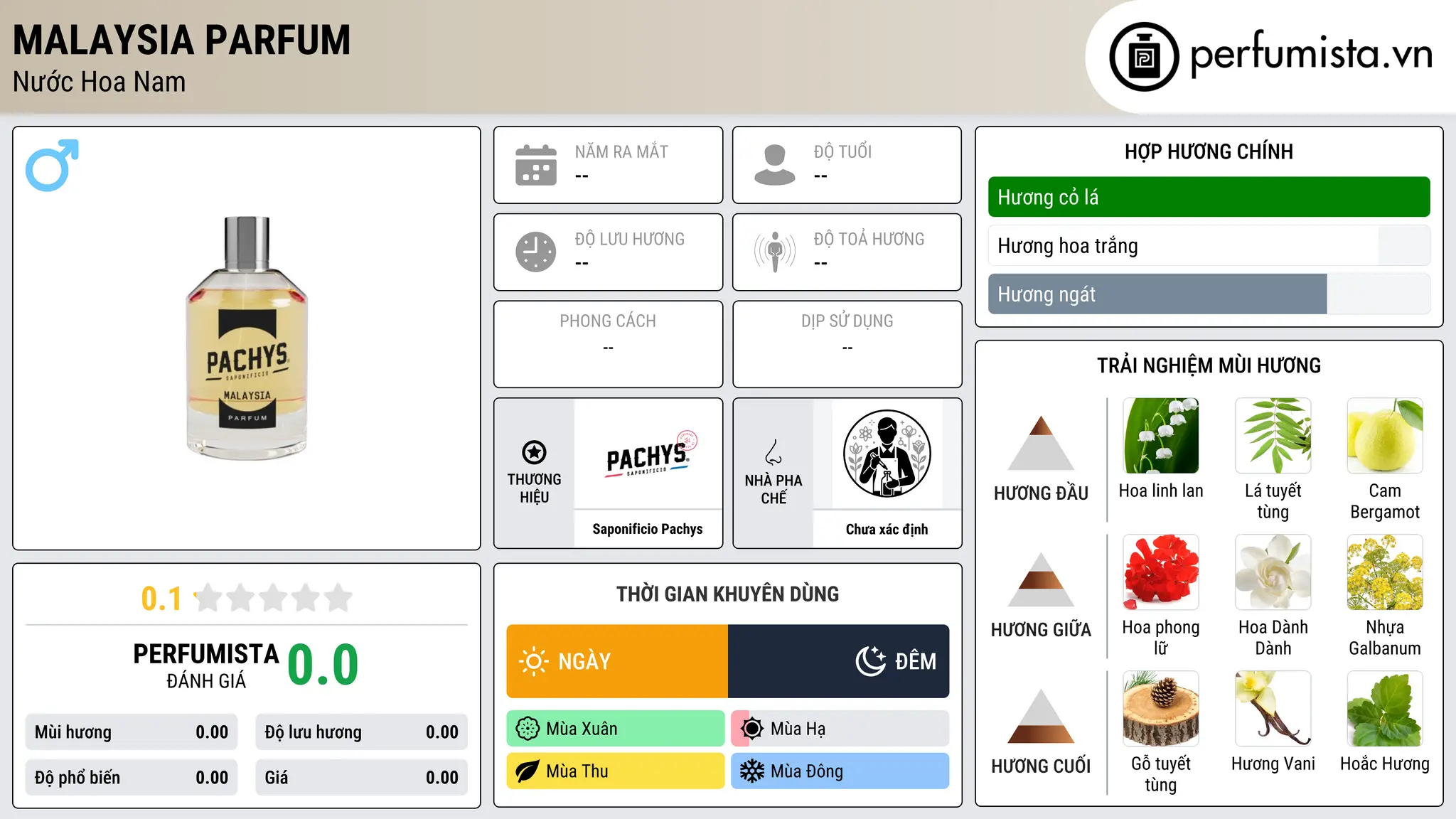Click the Mùi hương score row
Screen dimensions: 1456x819
pyautogui.click(x=132, y=732)
